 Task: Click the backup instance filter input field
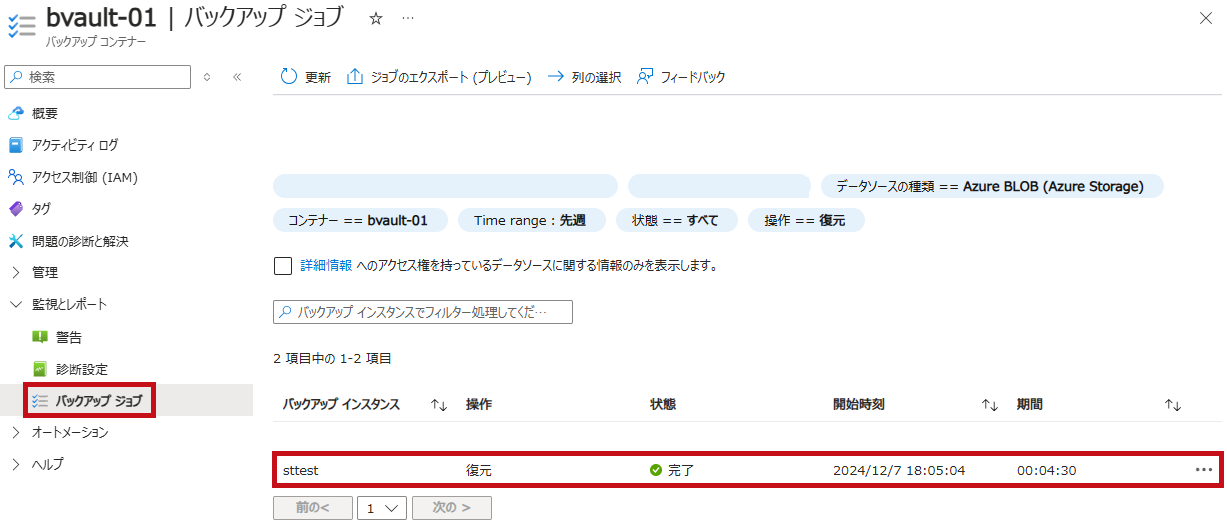coord(423,312)
